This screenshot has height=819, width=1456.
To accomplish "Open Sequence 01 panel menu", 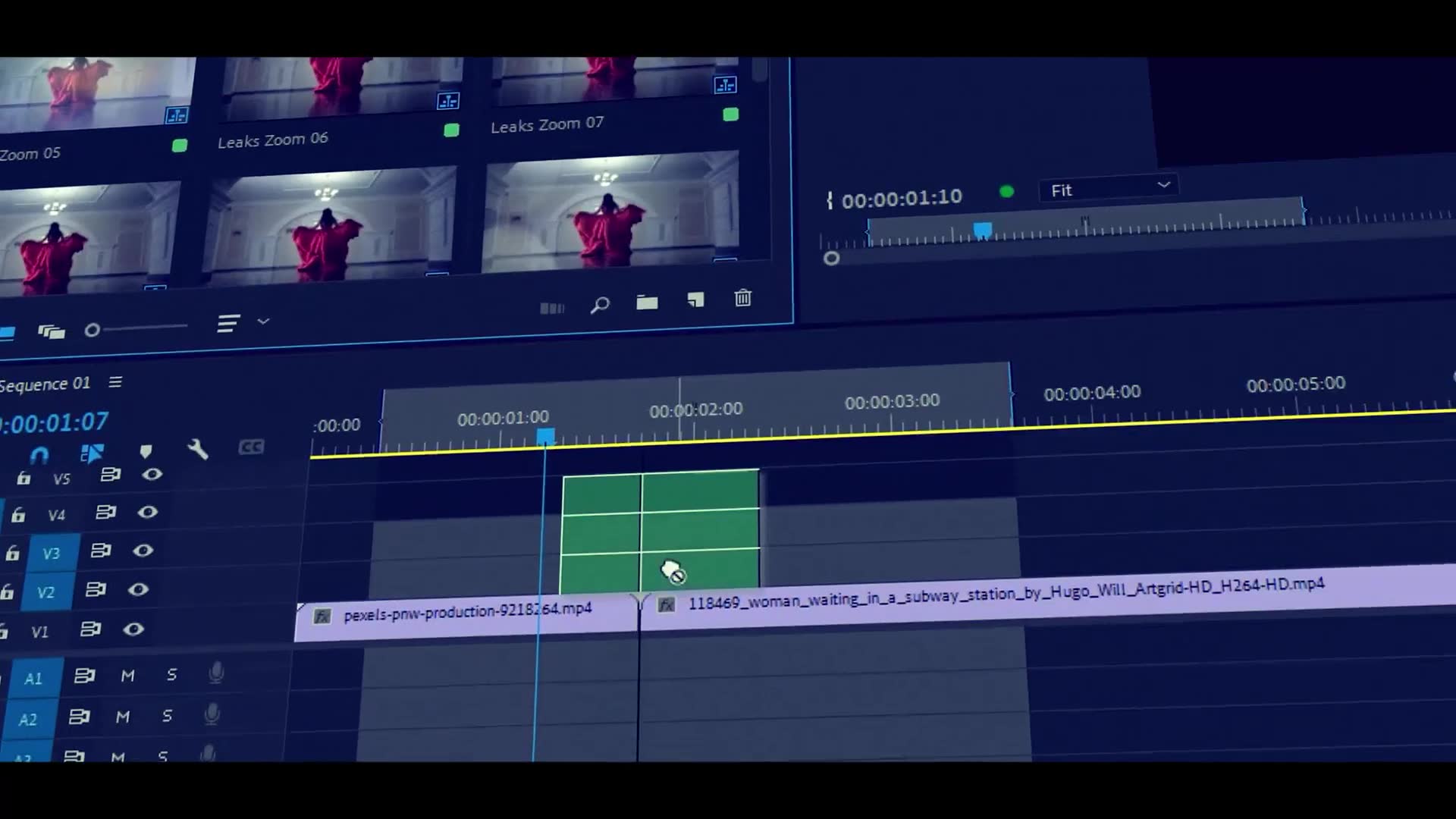I will (115, 382).
